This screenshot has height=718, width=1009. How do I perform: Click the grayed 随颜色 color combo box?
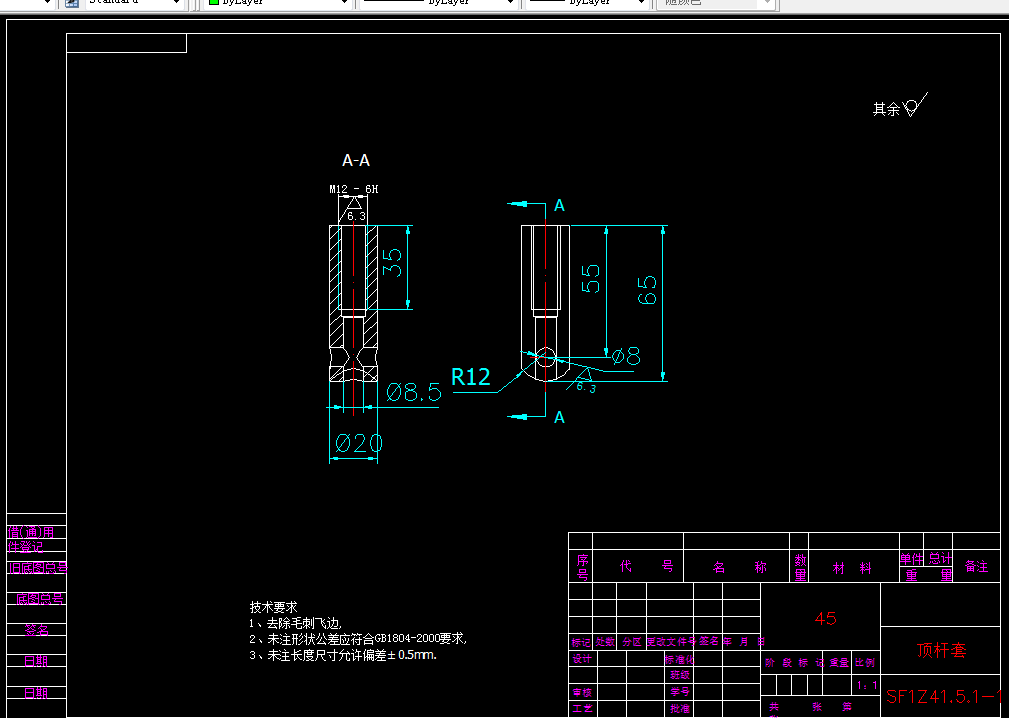point(714,5)
